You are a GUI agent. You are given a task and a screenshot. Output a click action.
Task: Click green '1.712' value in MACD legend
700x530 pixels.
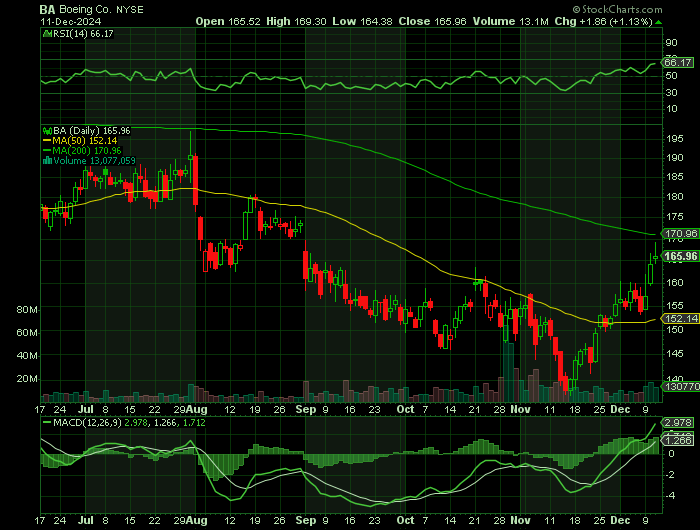pyautogui.click(x=194, y=422)
